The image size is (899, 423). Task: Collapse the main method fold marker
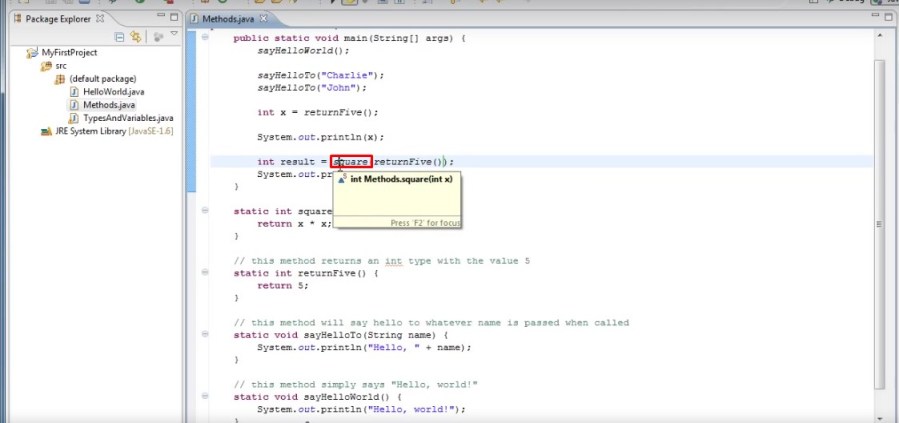click(x=205, y=38)
